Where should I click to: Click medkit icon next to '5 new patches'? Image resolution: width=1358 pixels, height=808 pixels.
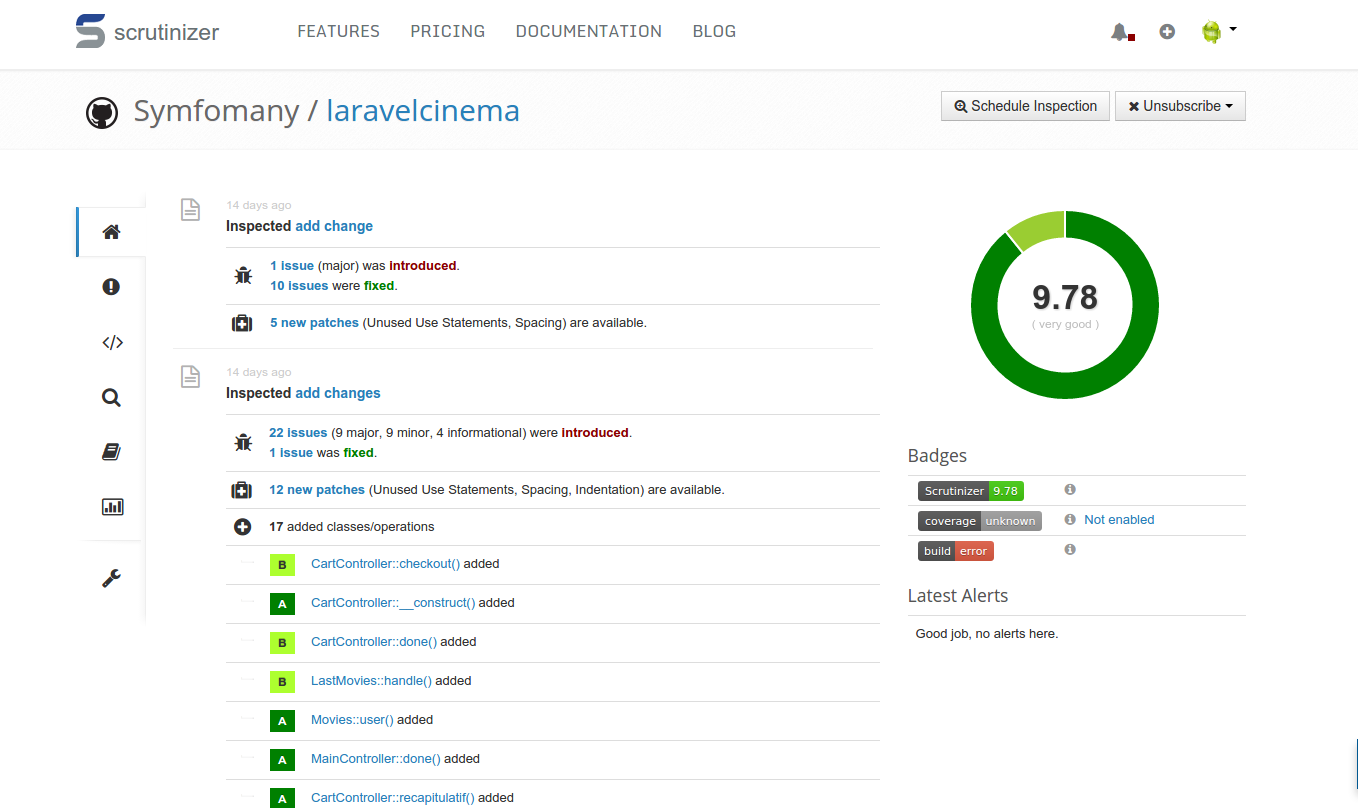pos(242,323)
